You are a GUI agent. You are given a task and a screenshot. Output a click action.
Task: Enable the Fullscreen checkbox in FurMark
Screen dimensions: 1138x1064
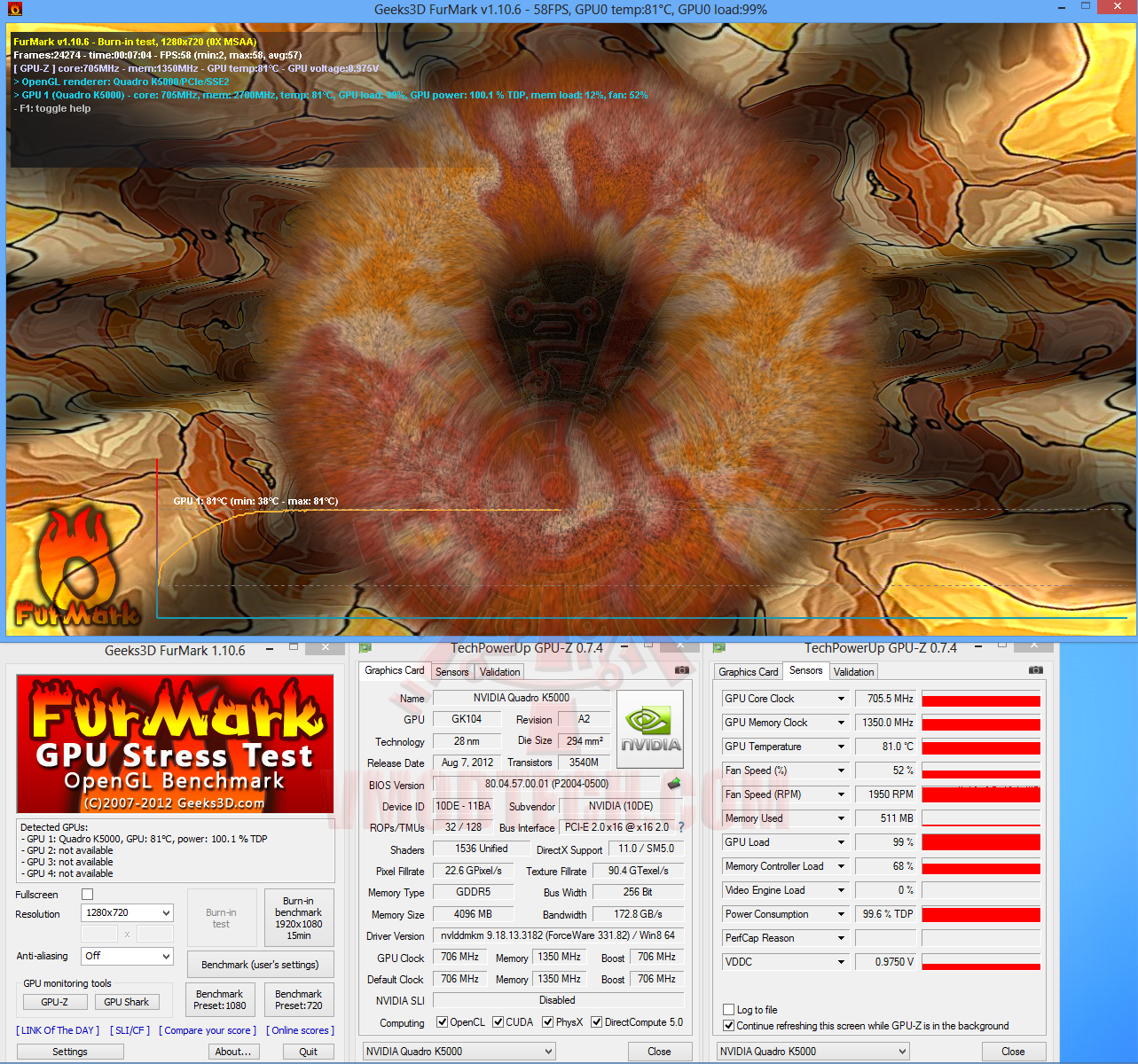pyautogui.click(x=87, y=895)
